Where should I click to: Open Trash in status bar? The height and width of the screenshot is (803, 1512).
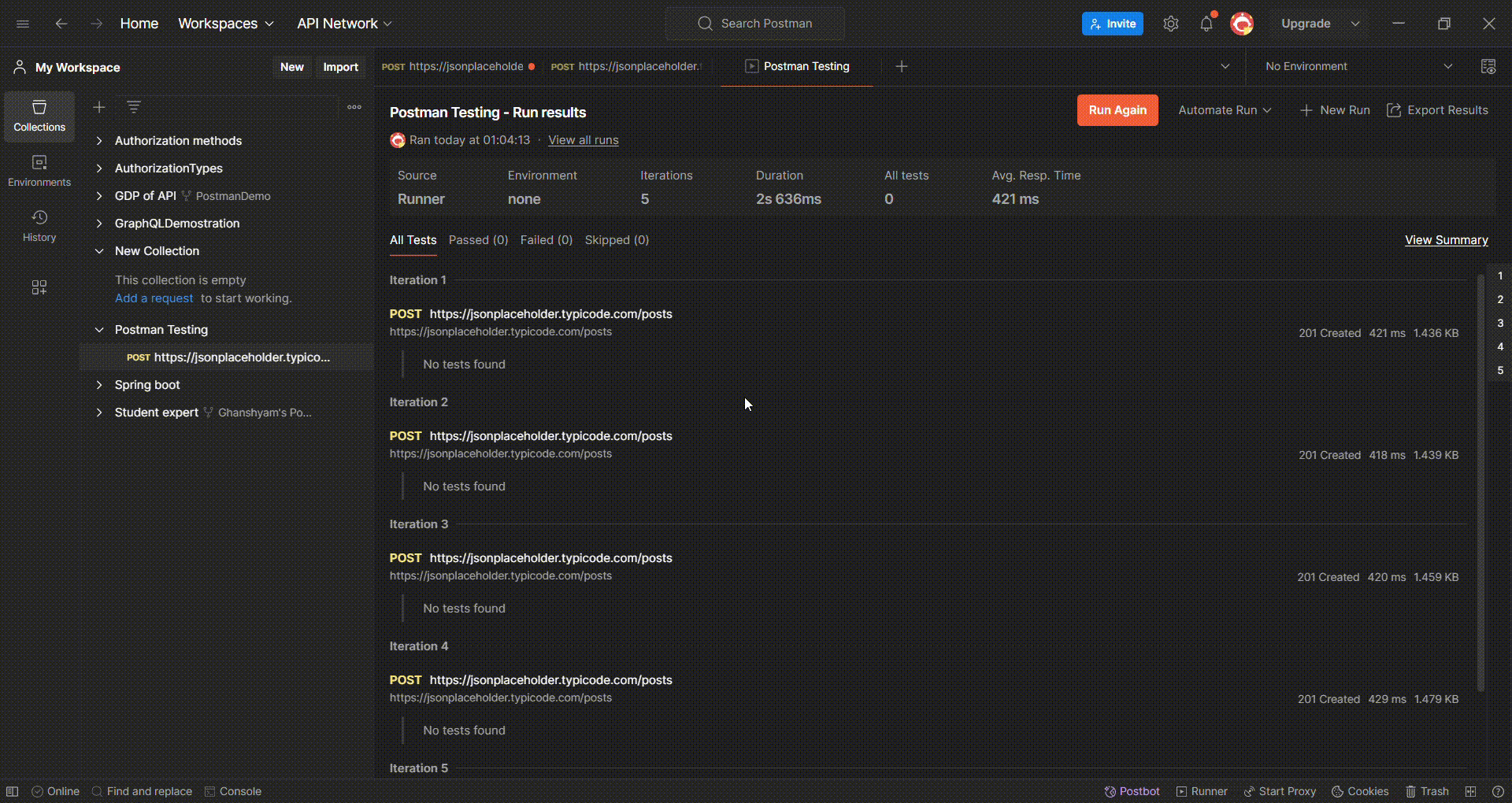coord(1427,791)
